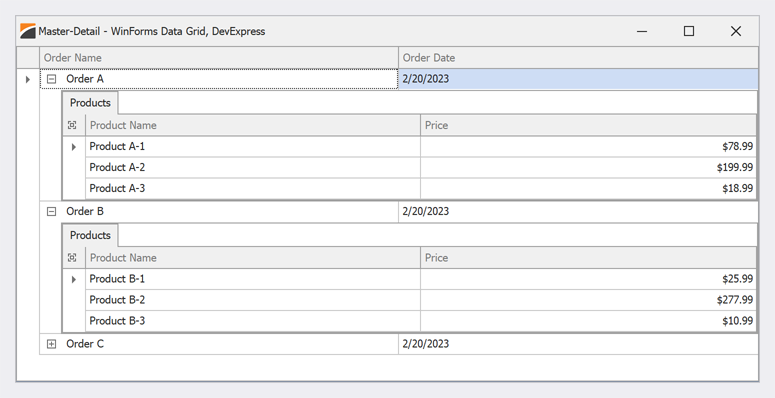Viewport: 775px width, 398px height.
Task: Click Product Name header in Order A's detail grid
Action: (x=253, y=126)
